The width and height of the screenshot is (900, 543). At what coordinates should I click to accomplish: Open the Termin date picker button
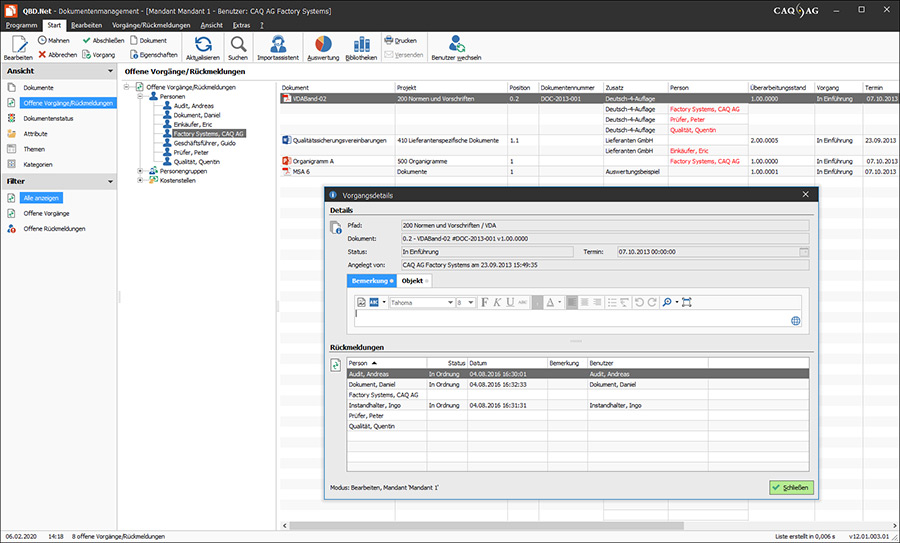[x=804, y=252]
